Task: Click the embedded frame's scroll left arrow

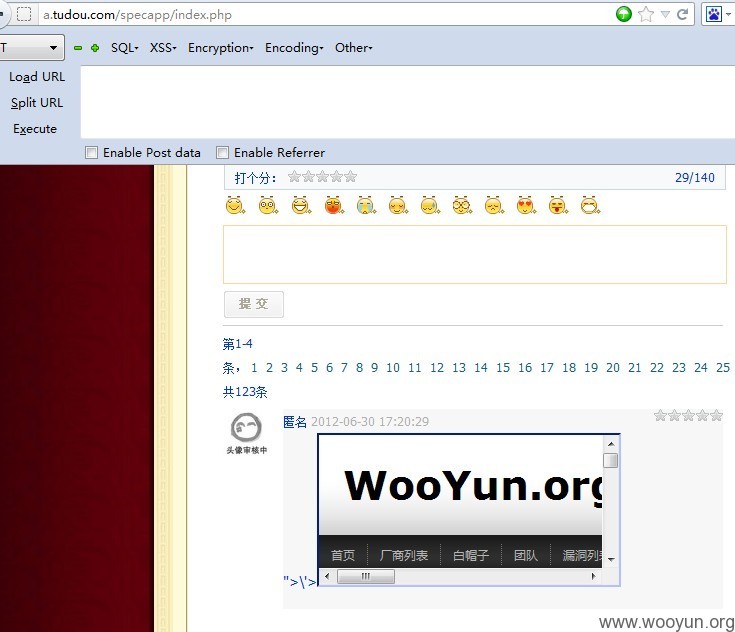Action: (x=327, y=576)
